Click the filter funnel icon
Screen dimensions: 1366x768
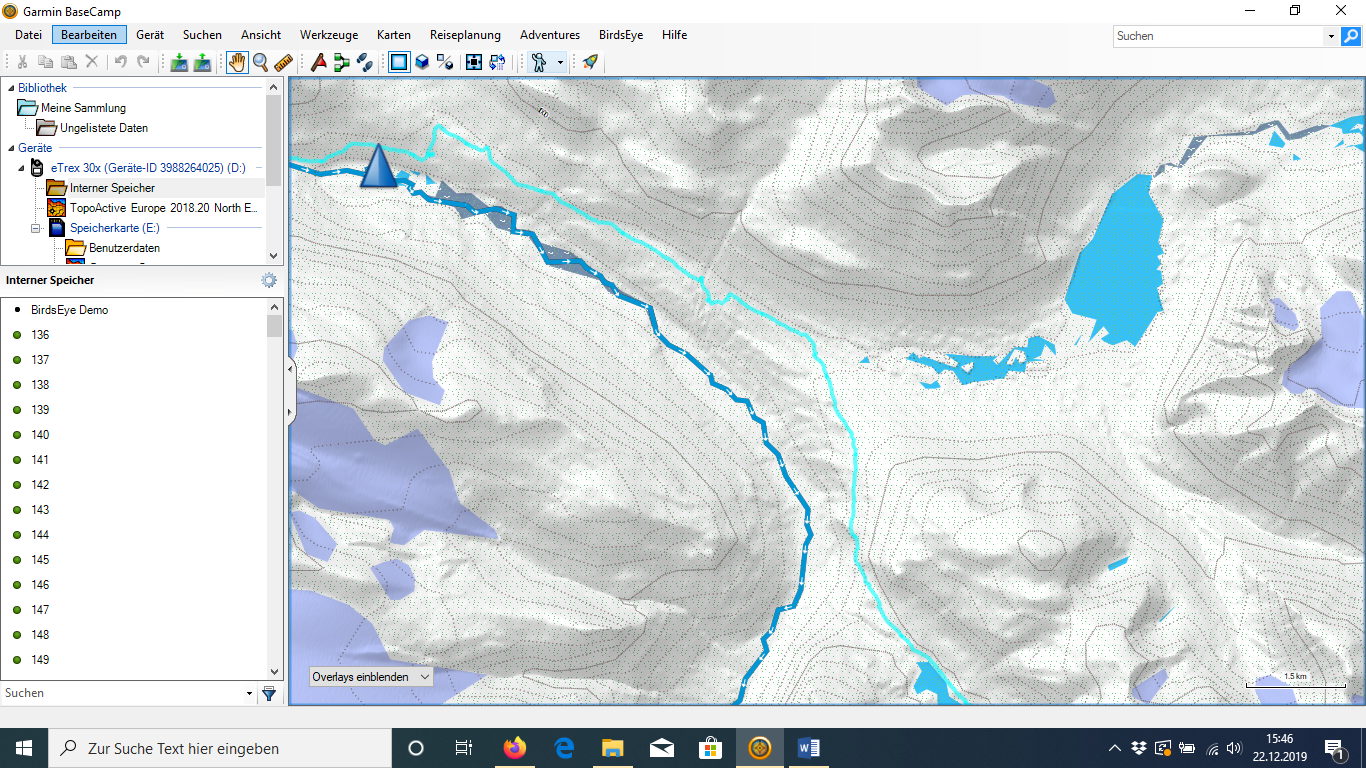coord(269,693)
